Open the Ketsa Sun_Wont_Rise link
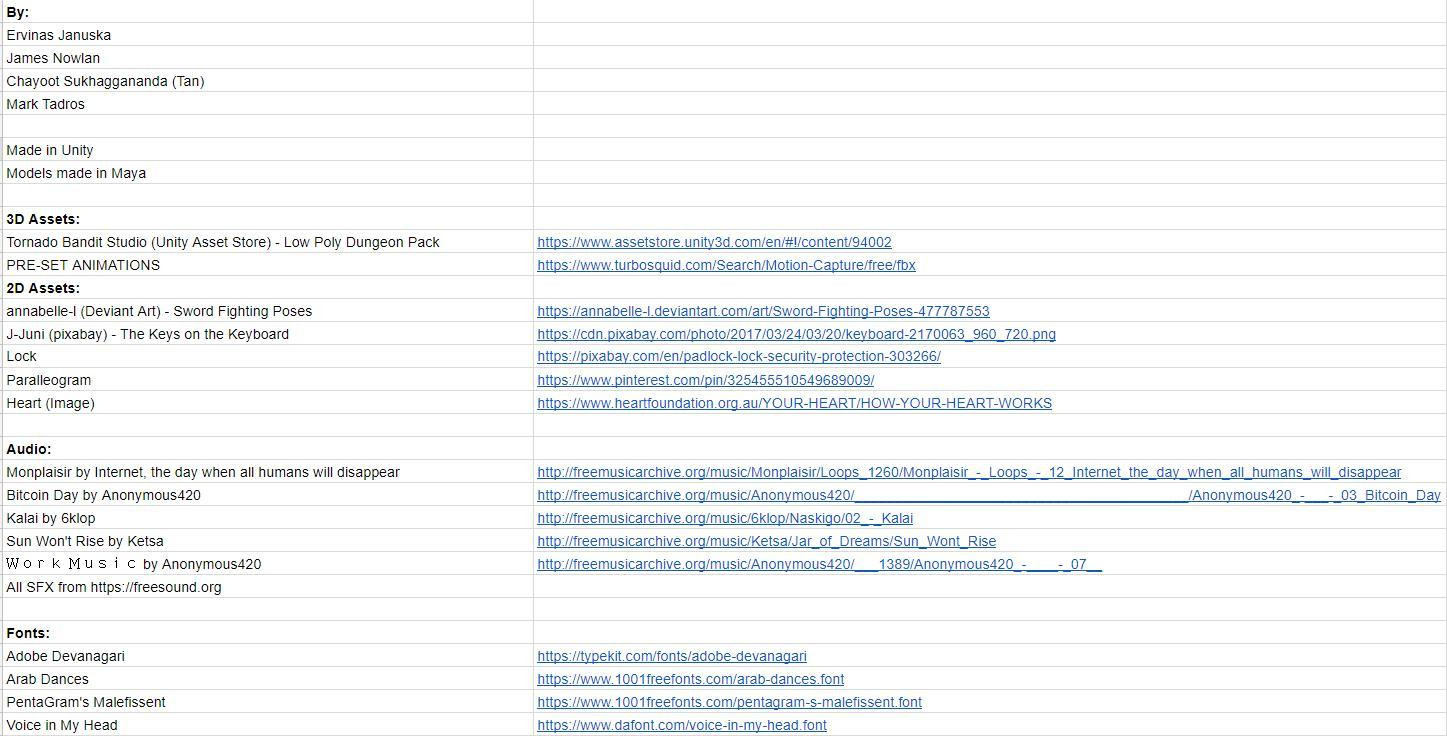 coord(766,541)
